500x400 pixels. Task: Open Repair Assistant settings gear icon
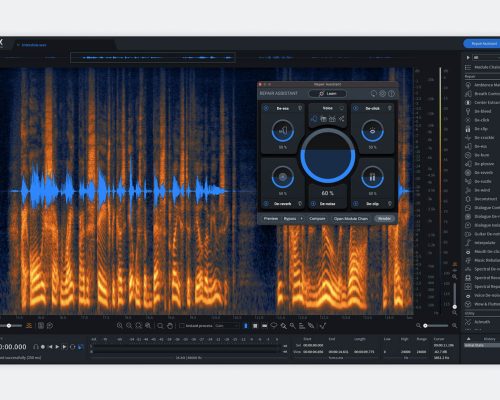tap(382, 94)
